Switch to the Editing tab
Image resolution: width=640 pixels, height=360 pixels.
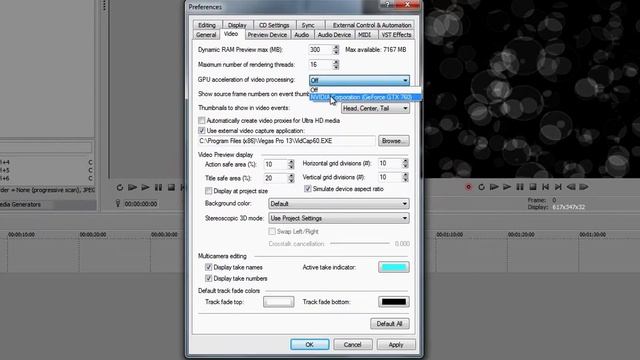coord(207,25)
